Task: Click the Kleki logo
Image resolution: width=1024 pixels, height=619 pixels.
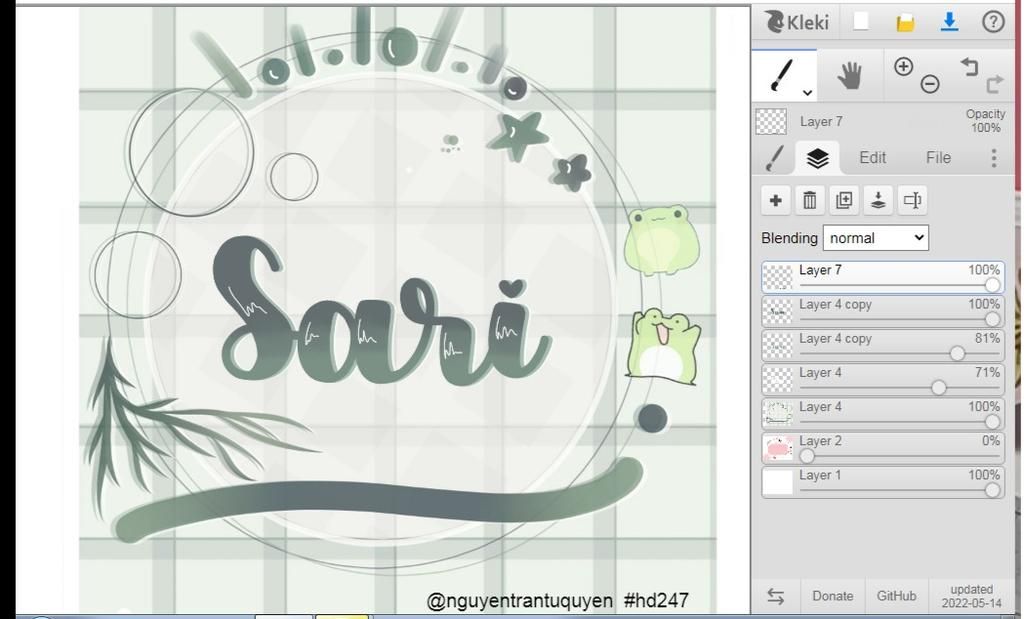Action: [797, 22]
